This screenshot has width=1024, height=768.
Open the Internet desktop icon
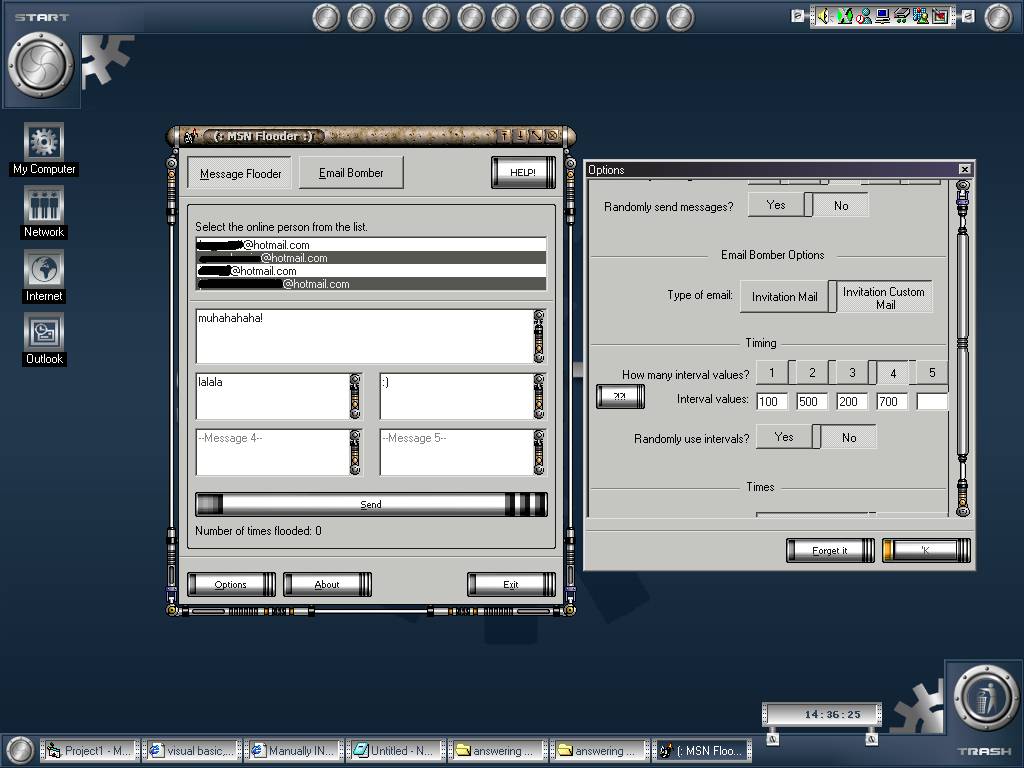tap(44, 276)
